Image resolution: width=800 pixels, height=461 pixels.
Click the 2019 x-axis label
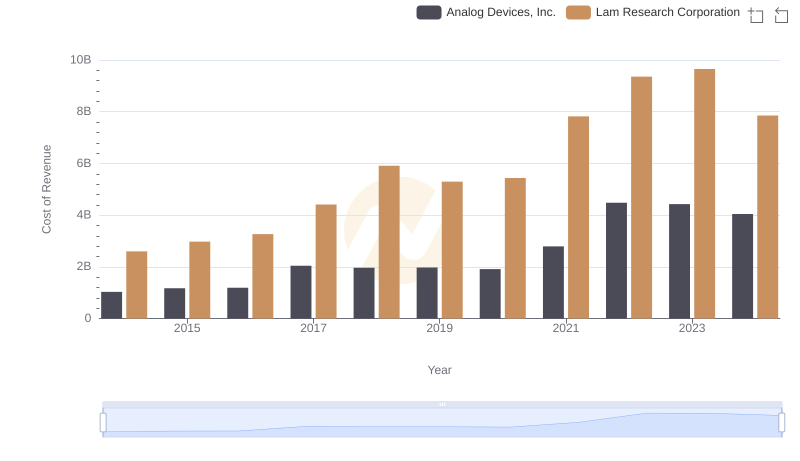click(439, 328)
